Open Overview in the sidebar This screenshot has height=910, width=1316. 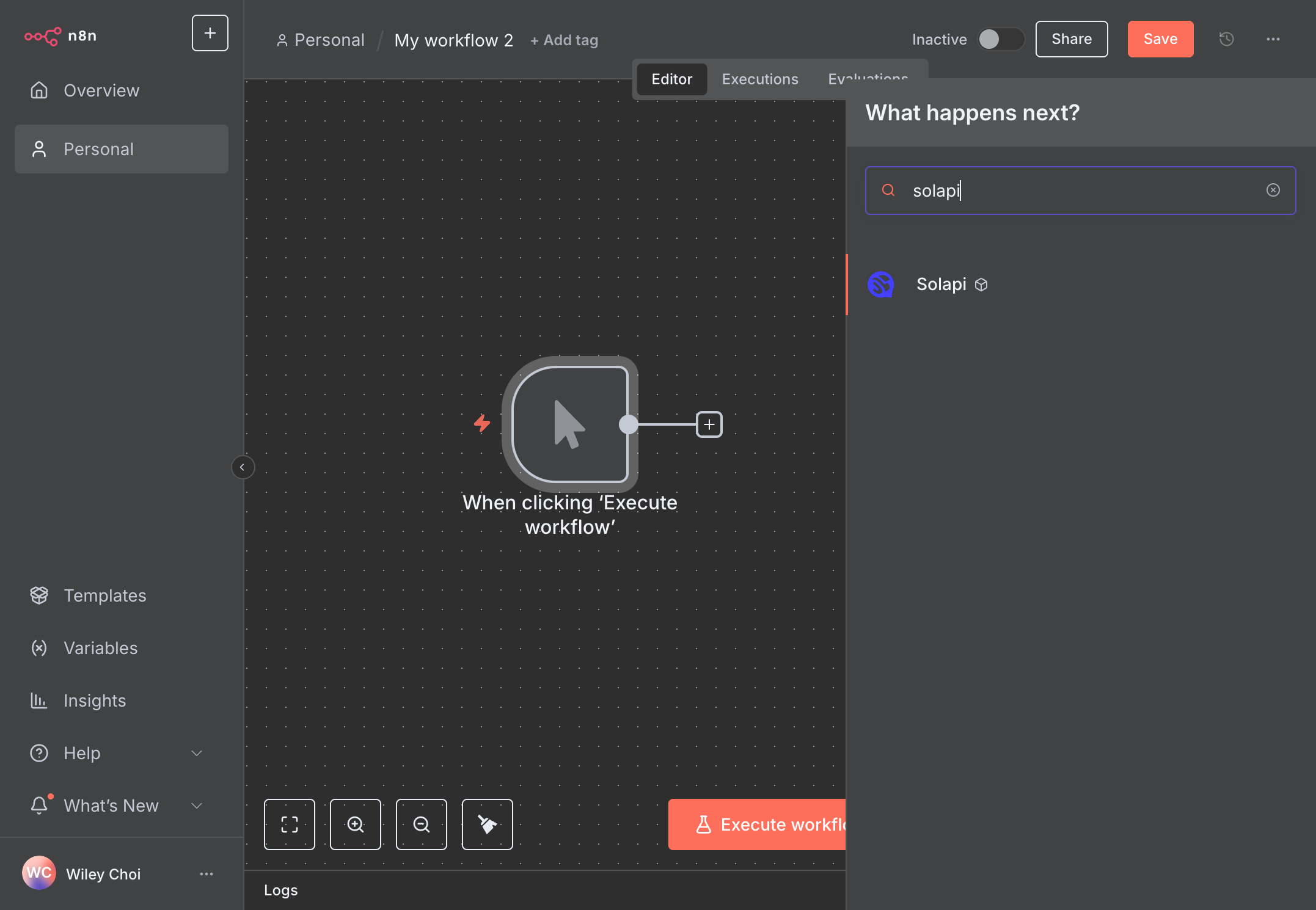pyautogui.click(x=122, y=90)
